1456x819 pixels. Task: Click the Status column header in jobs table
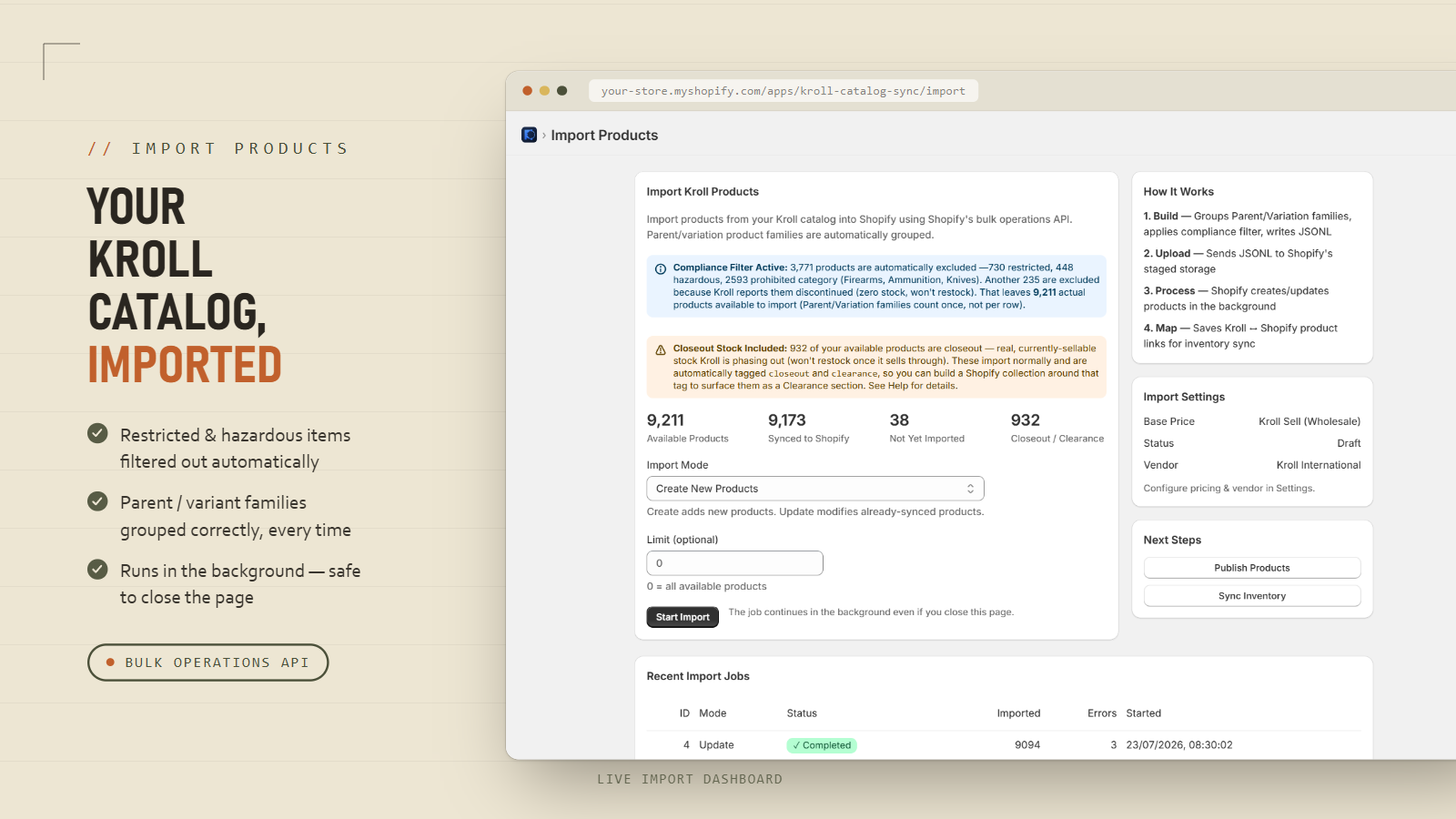[802, 713]
